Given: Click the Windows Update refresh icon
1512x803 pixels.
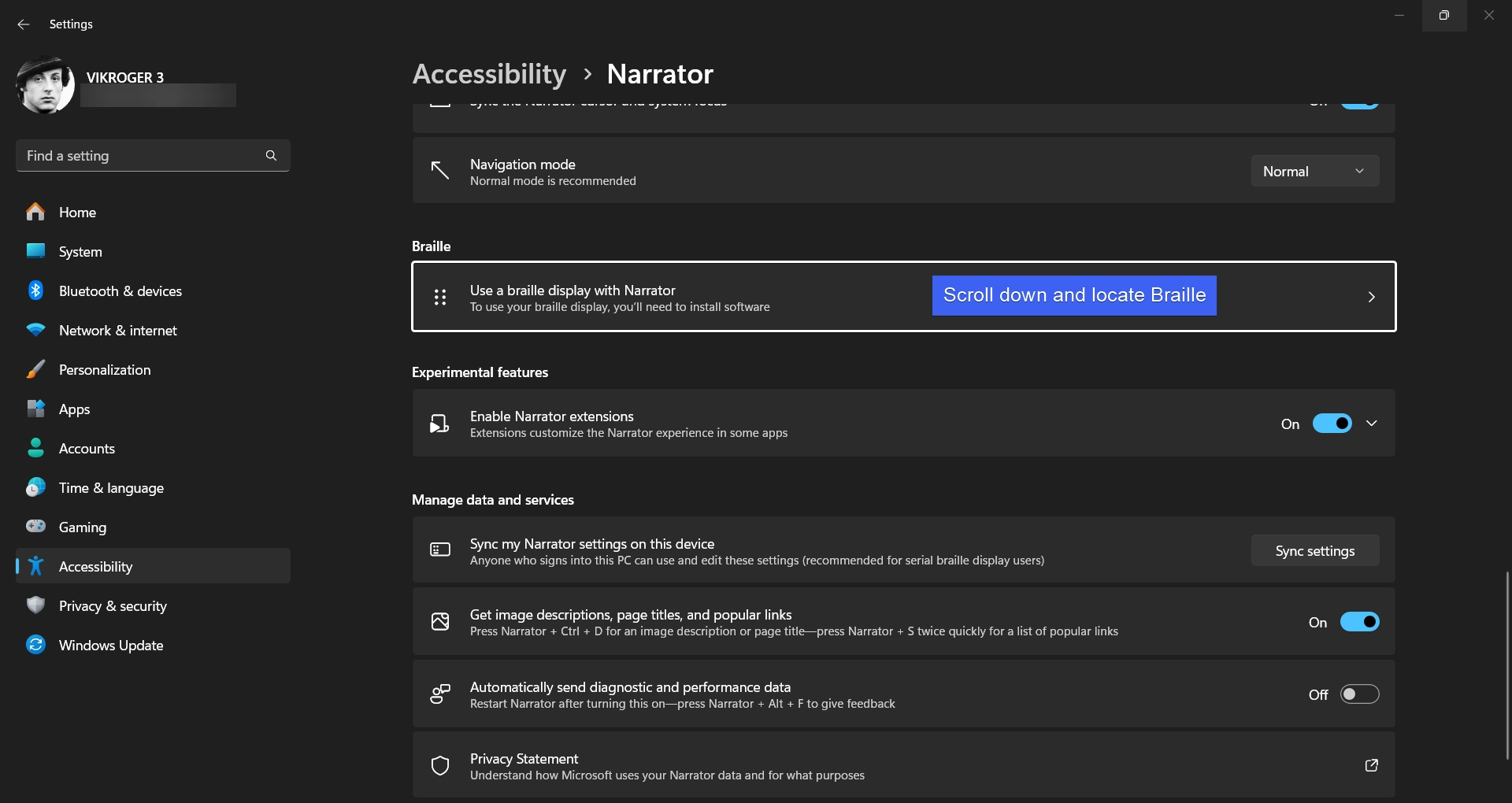Looking at the screenshot, I should [35, 645].
